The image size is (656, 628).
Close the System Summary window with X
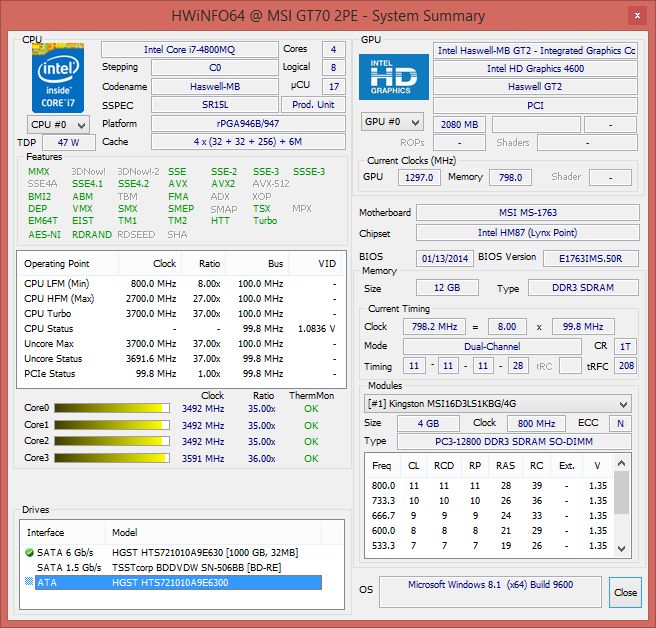(x=637, y=15)
